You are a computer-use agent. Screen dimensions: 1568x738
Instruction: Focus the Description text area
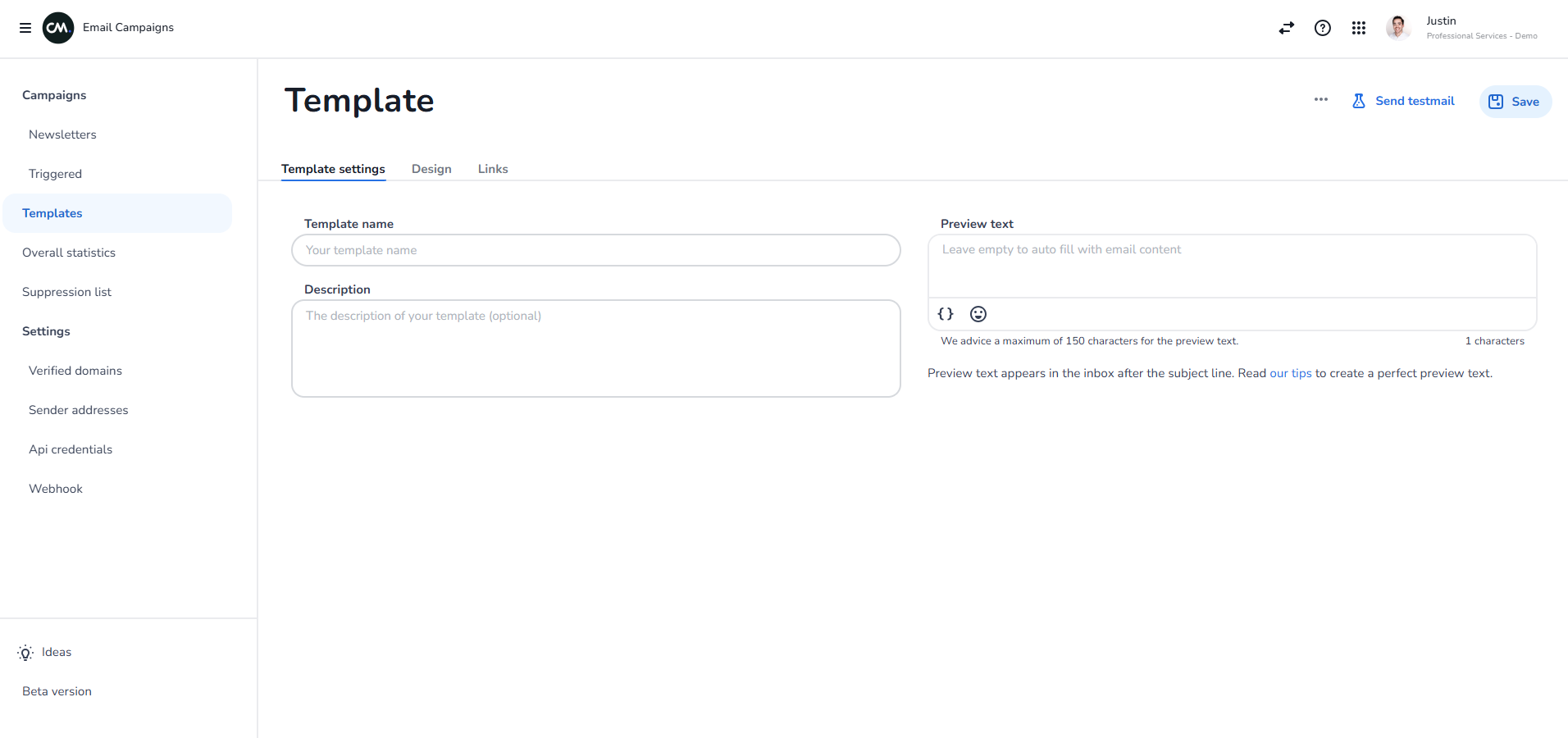coord(596,348)
